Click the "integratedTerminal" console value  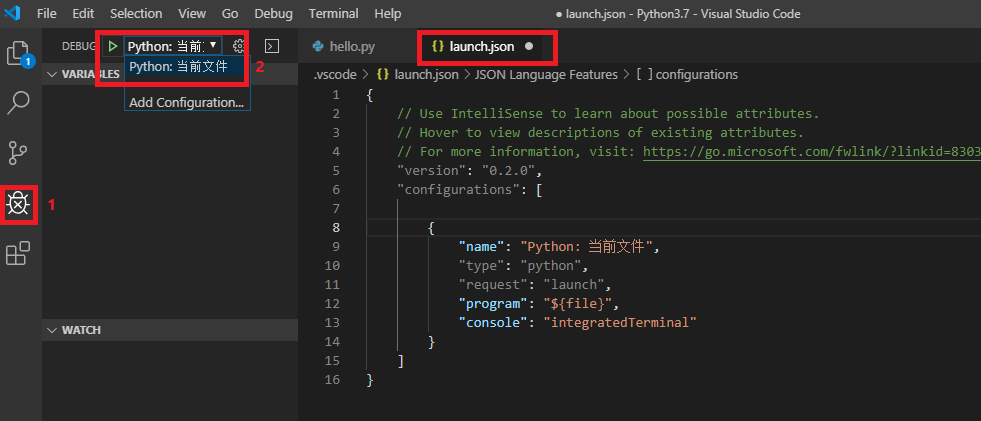[x=619, y=322]
